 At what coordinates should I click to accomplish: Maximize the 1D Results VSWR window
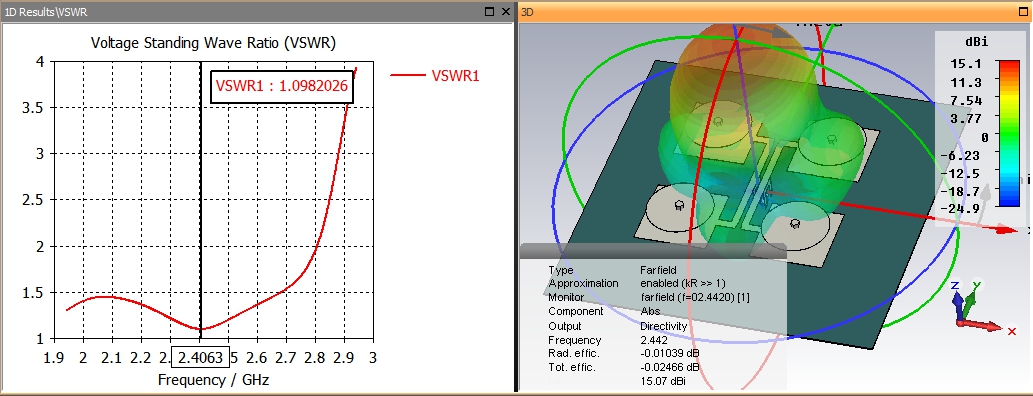coord(489,11)
